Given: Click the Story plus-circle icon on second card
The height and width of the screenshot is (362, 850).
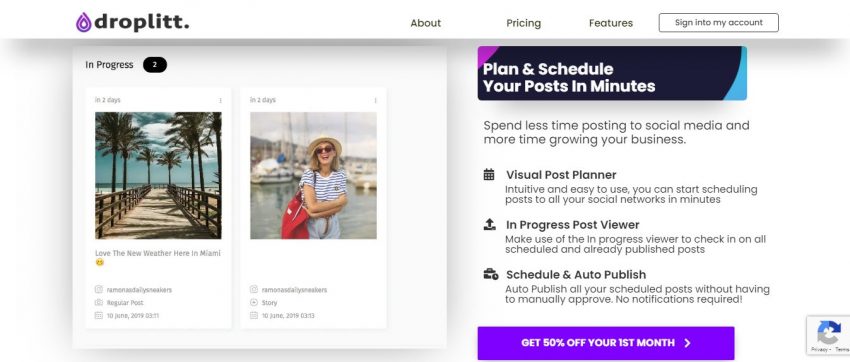Looking at the screenshot, I should [x=254, y=302].
